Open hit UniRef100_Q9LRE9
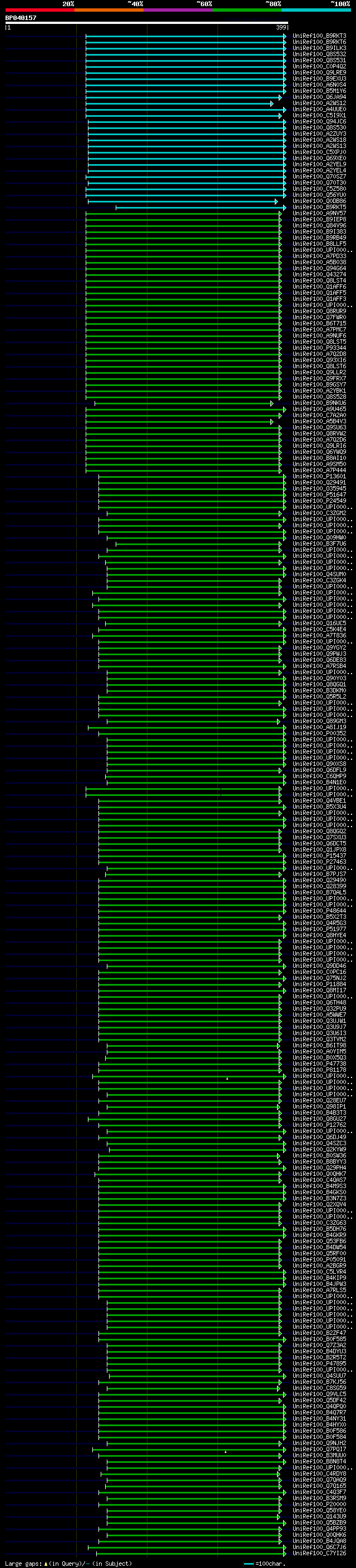Image resolution: width=356 pixels, height=1568 pixels. pyautogui.click(x=319, y=72)
